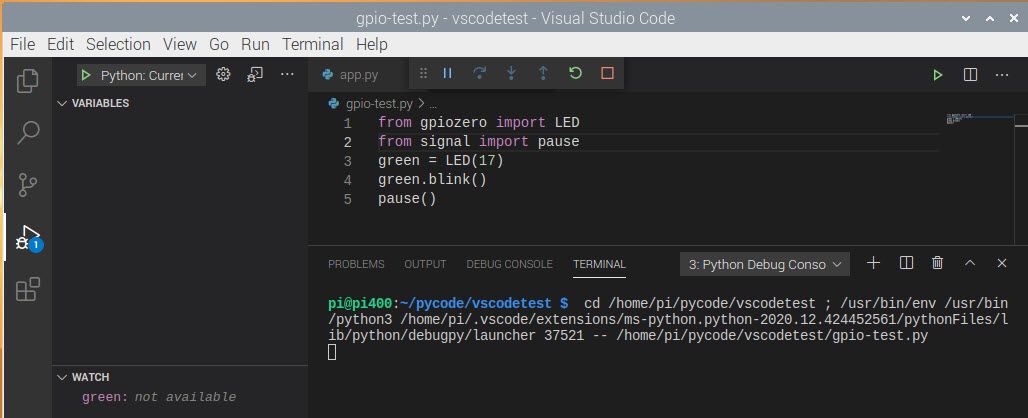Screen dimensions: 1028x418
Task: Kill the terminal with trash icon
Action: point(938,263)
